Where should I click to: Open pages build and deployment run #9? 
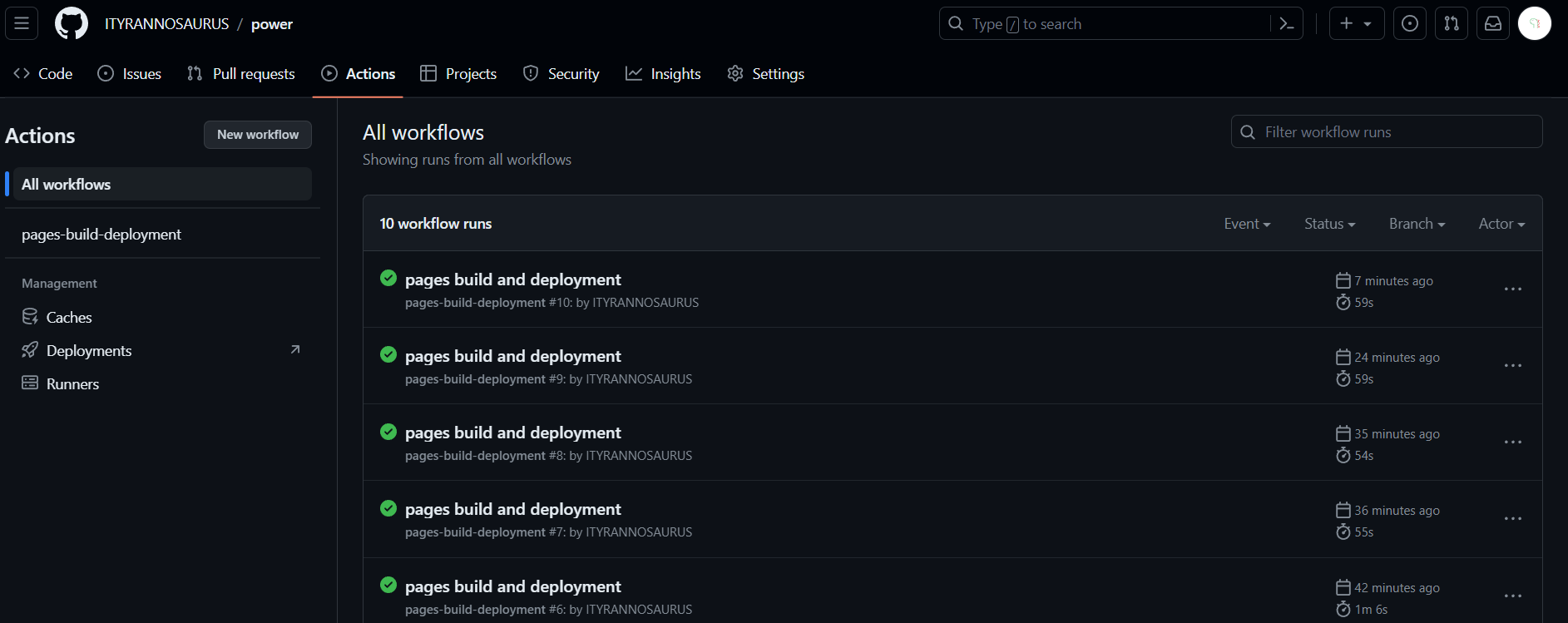pos(512,356)
